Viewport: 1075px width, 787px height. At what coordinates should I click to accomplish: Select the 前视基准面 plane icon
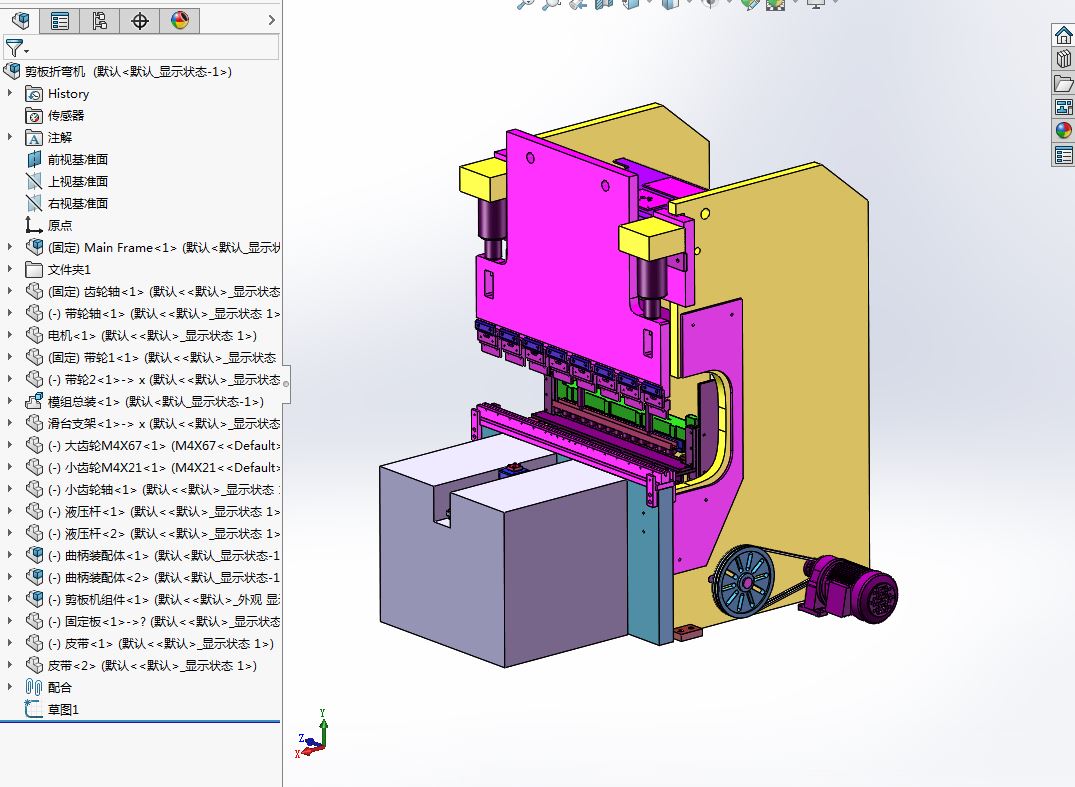coord(34,159)
